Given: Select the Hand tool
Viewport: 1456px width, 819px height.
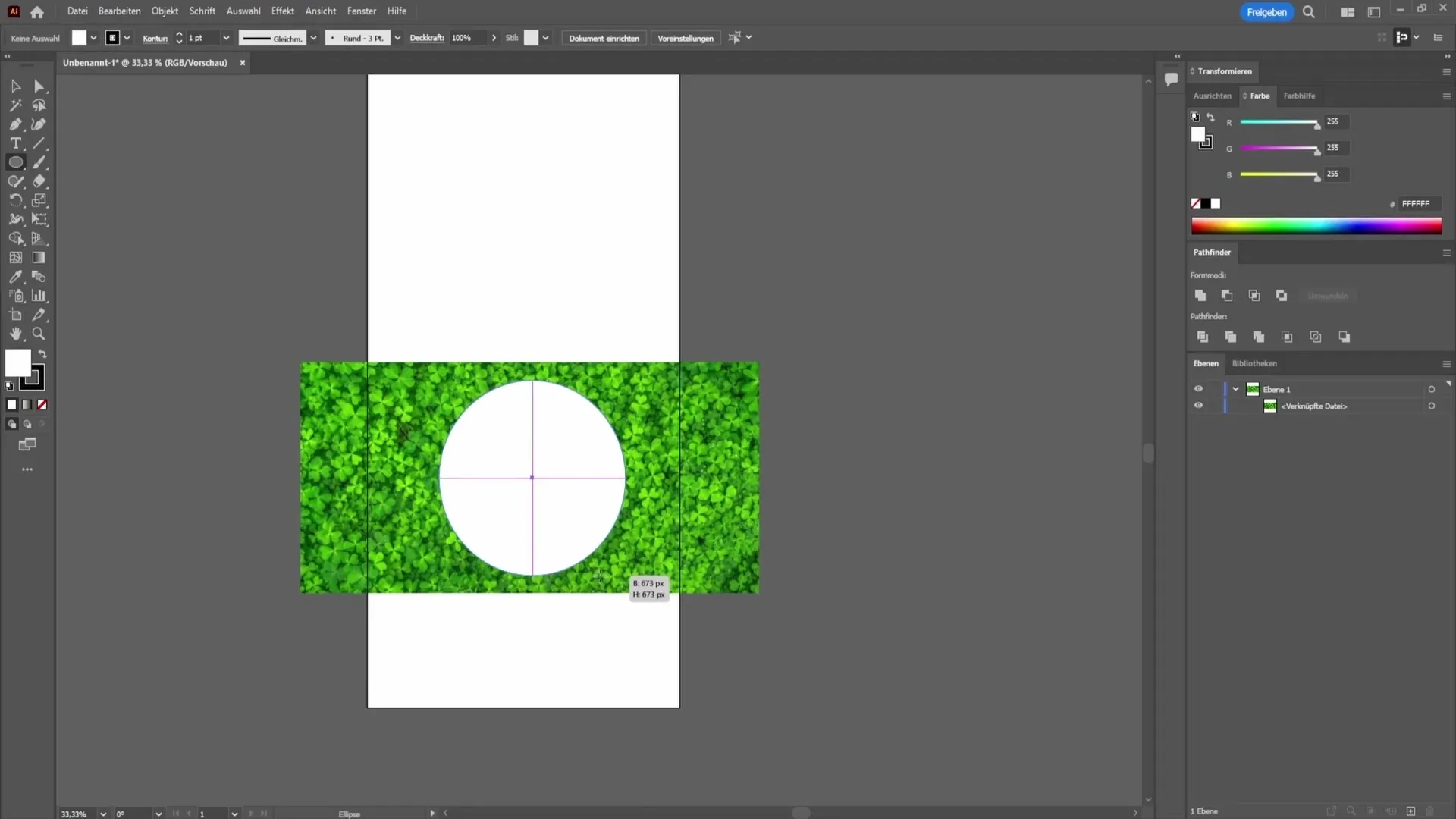Looking at the screenshot, I should pyautogui.click(x=15, y=334).
